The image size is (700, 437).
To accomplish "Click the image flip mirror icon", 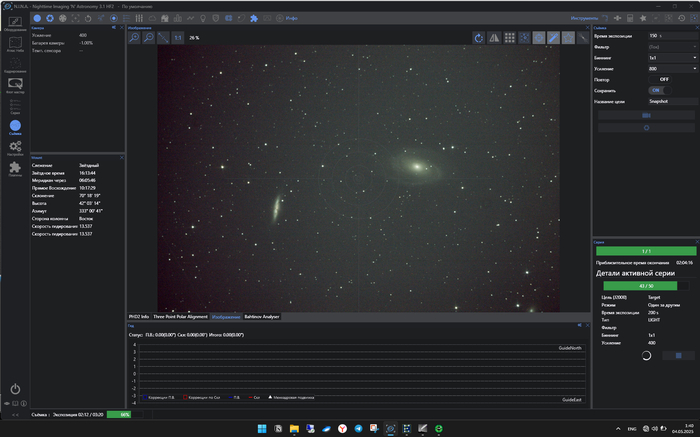I will (x=494, y=37).
